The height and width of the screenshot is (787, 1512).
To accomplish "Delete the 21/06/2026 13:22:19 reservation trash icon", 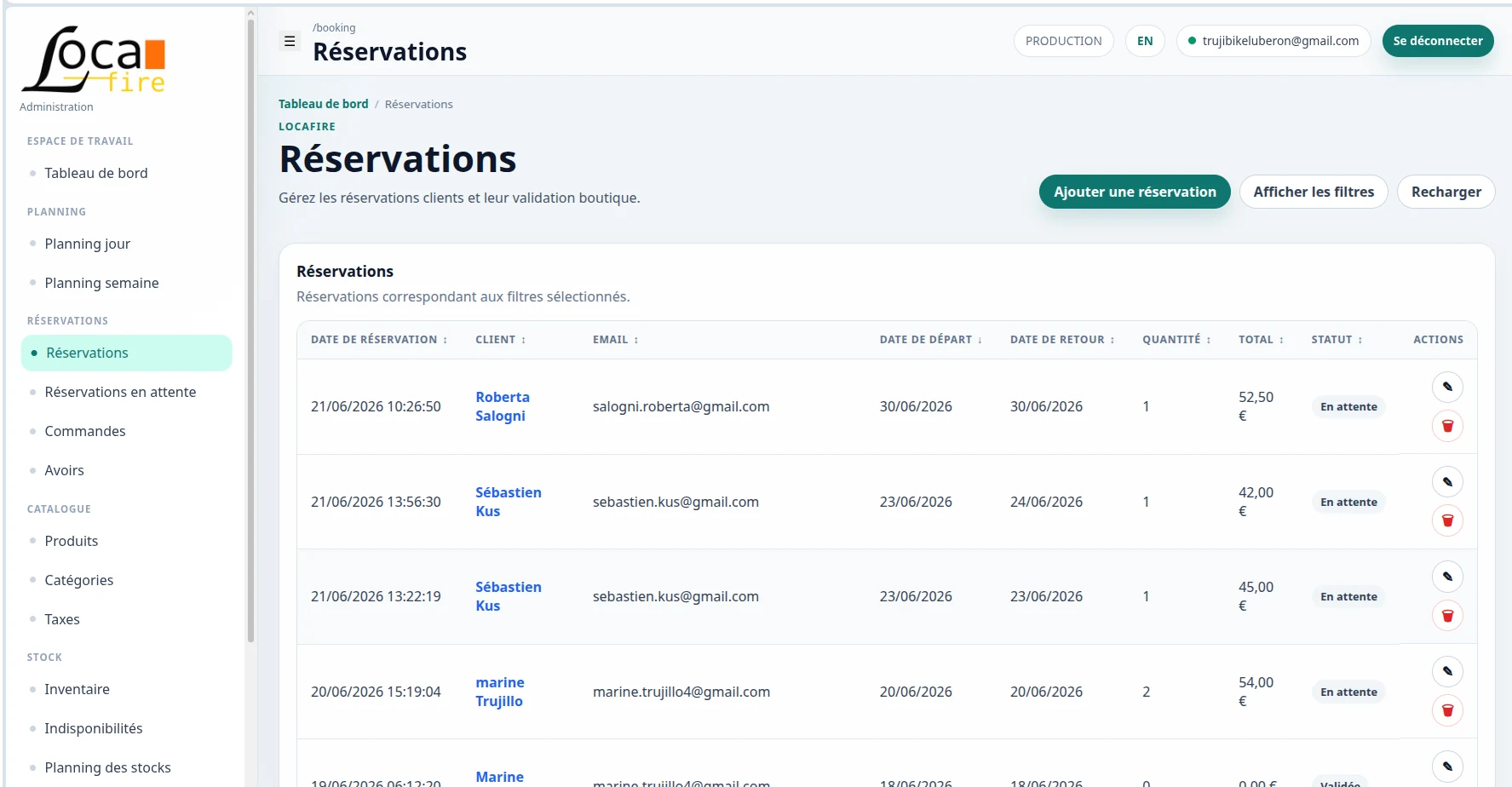I will 1447,616.
